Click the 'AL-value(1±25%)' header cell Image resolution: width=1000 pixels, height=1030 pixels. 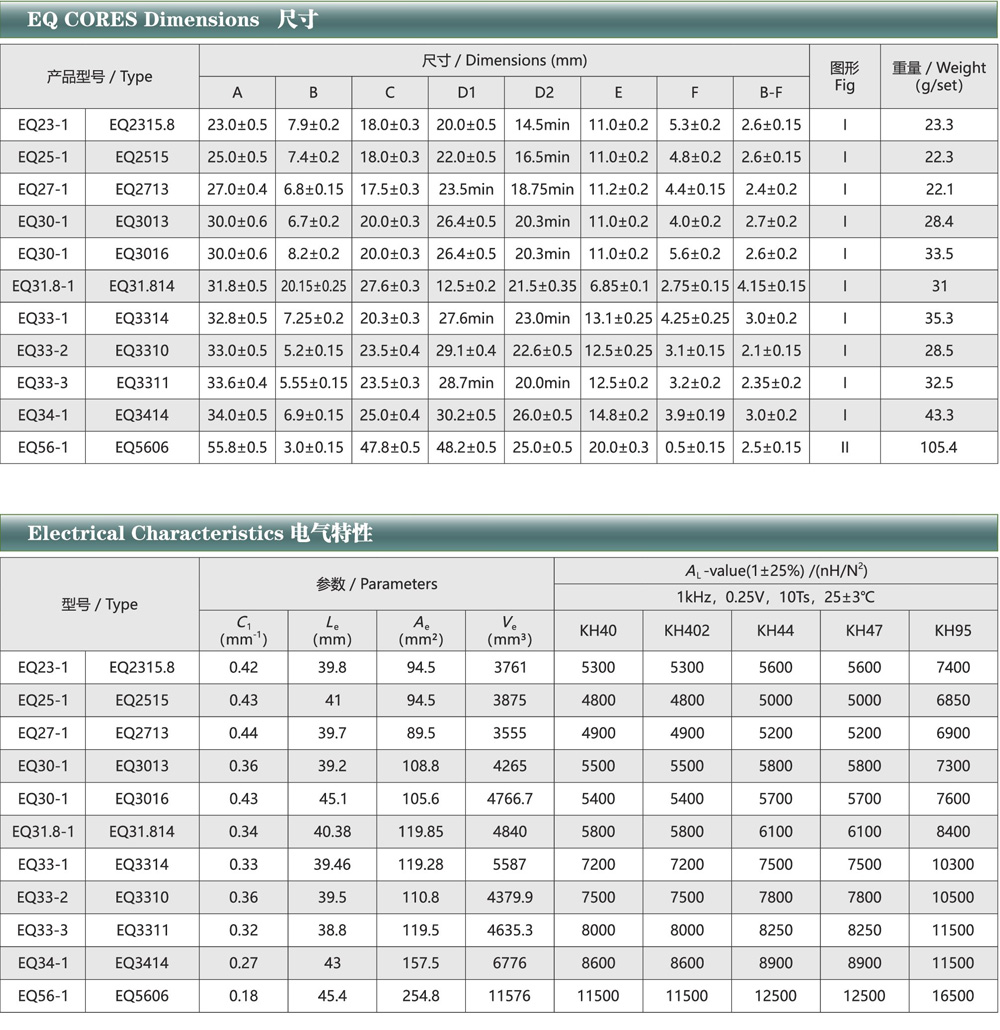[x=776, y=571]
